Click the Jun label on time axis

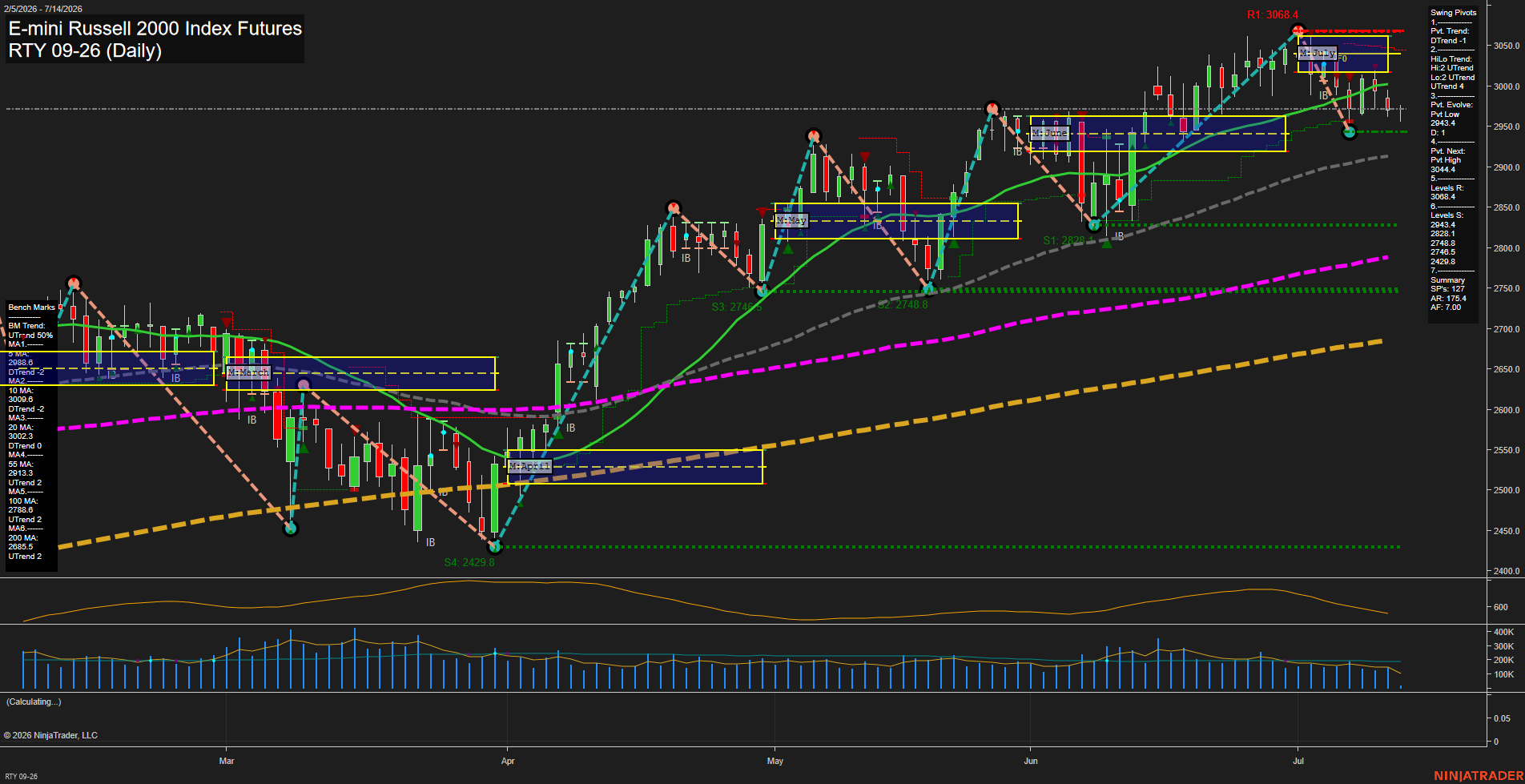1031,761
